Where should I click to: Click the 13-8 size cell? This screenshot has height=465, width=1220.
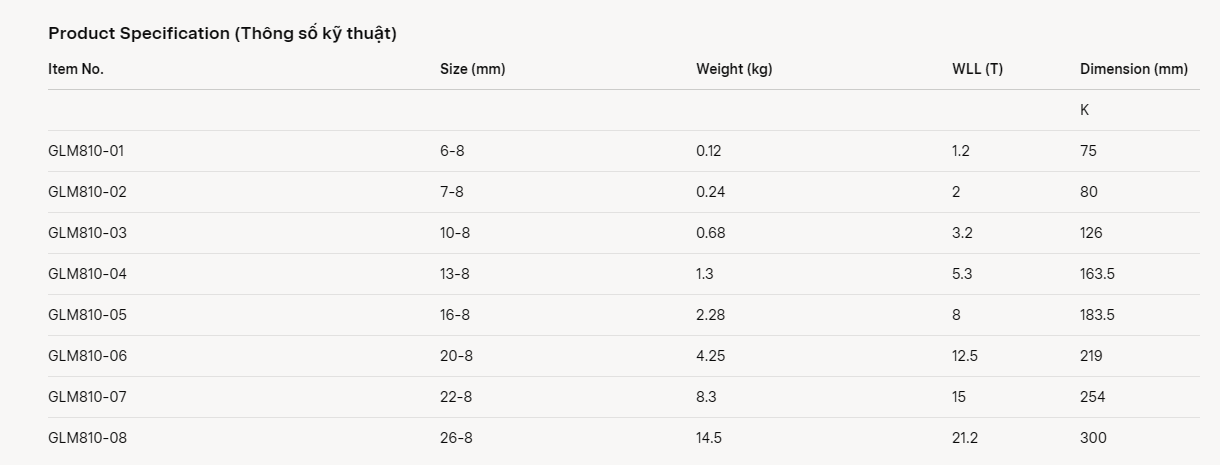pyautogui.click(x=455, y=274)
